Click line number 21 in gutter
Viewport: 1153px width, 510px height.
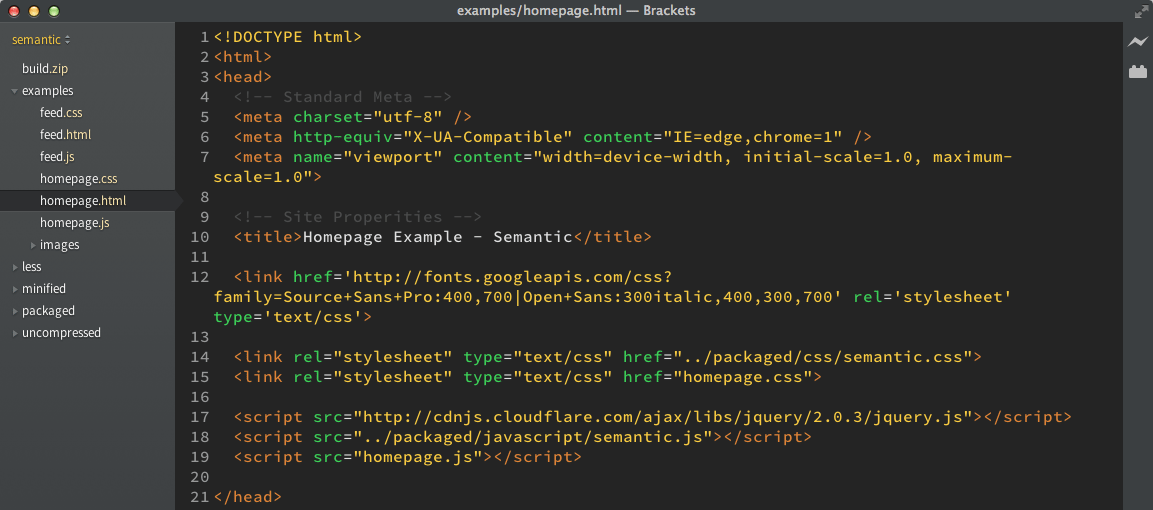[x=199, y=498]
